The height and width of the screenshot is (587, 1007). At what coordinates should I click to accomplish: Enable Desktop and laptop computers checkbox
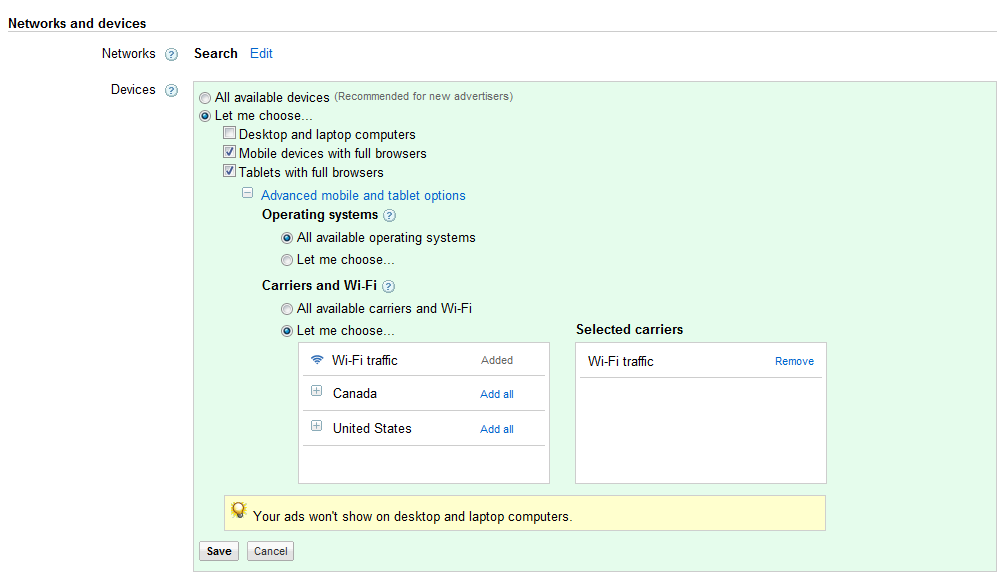point(230,134)
